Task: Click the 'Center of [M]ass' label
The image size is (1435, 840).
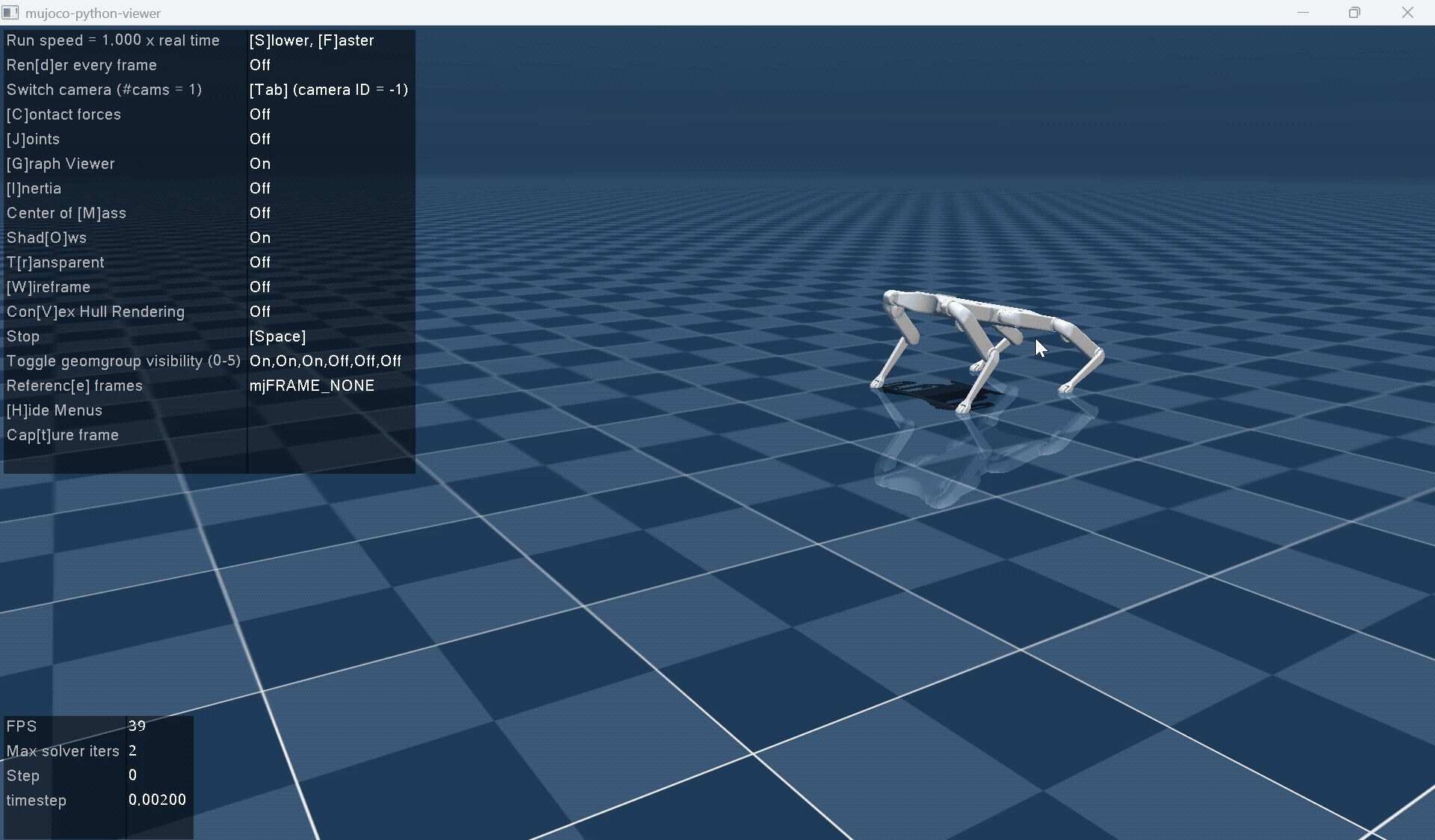Action: coord(66,213)
